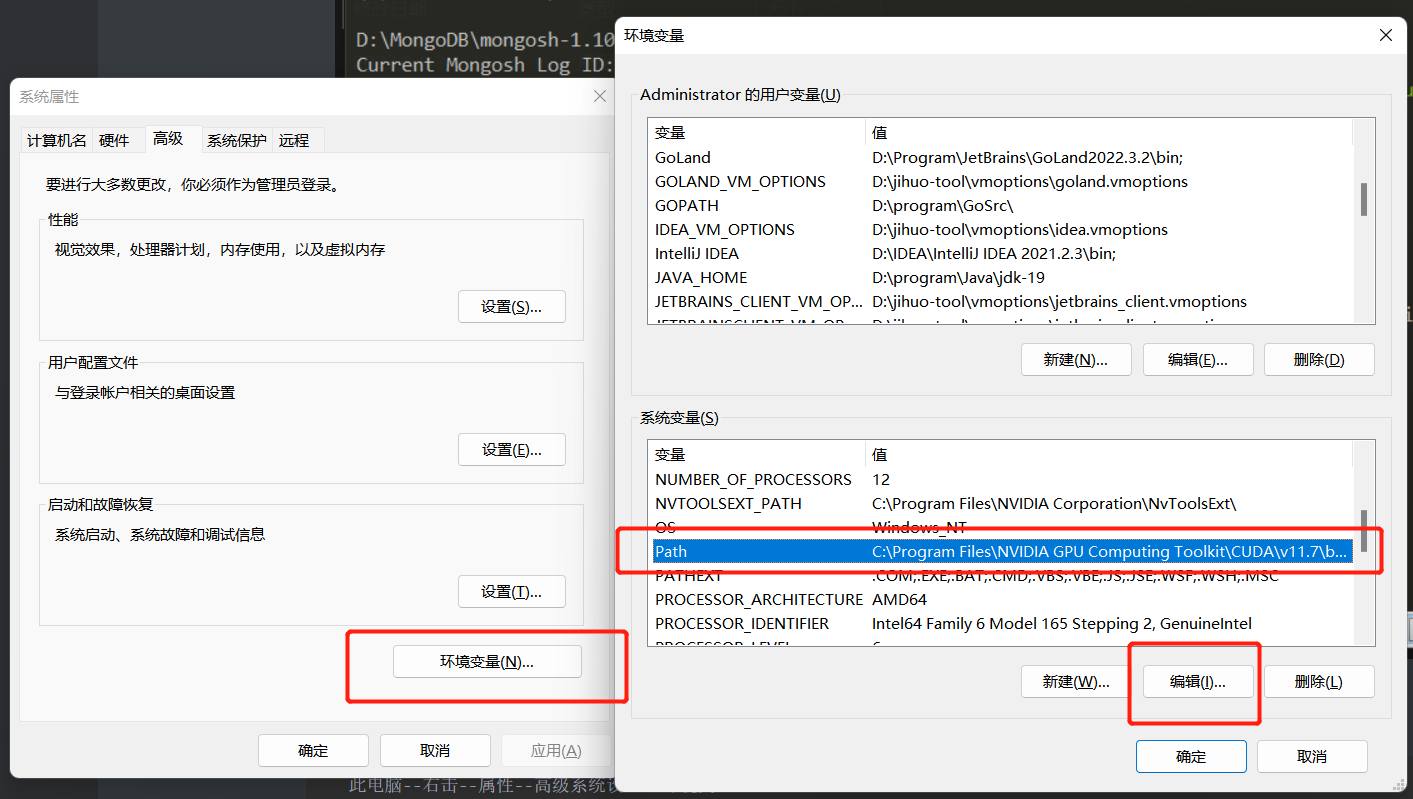Viewport: 1413px width, 799px height.
Task: Cancel the environment variables dialog
Action: (x=1312, y=757)
